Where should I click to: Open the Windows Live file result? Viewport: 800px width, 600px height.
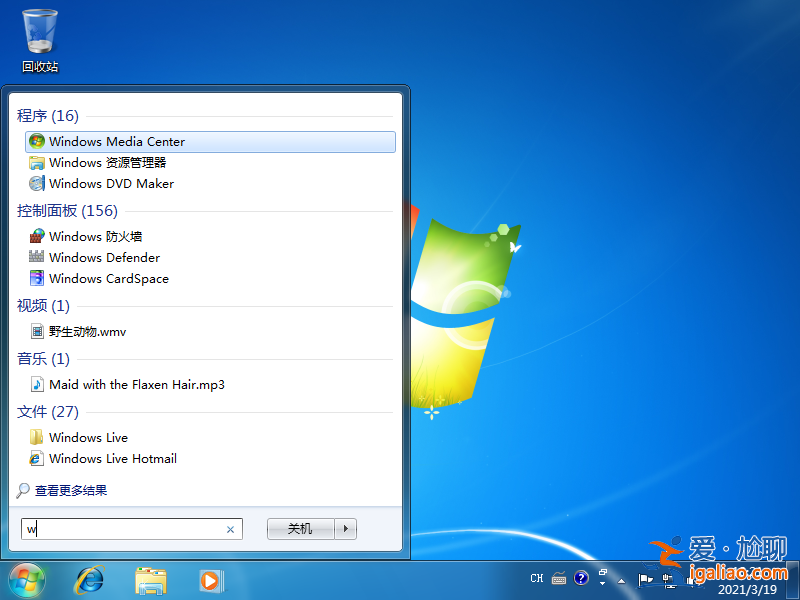[88, 437]
